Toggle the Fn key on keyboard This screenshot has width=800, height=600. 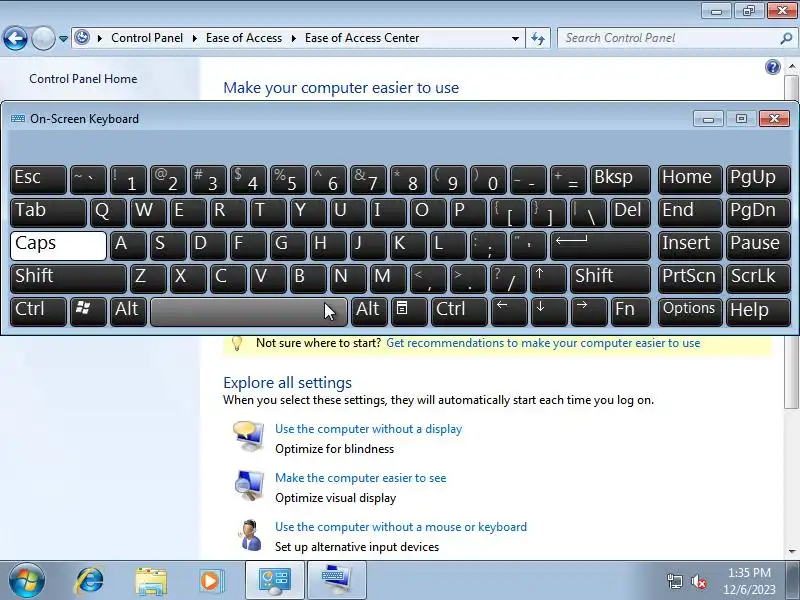tap(630, 312)
